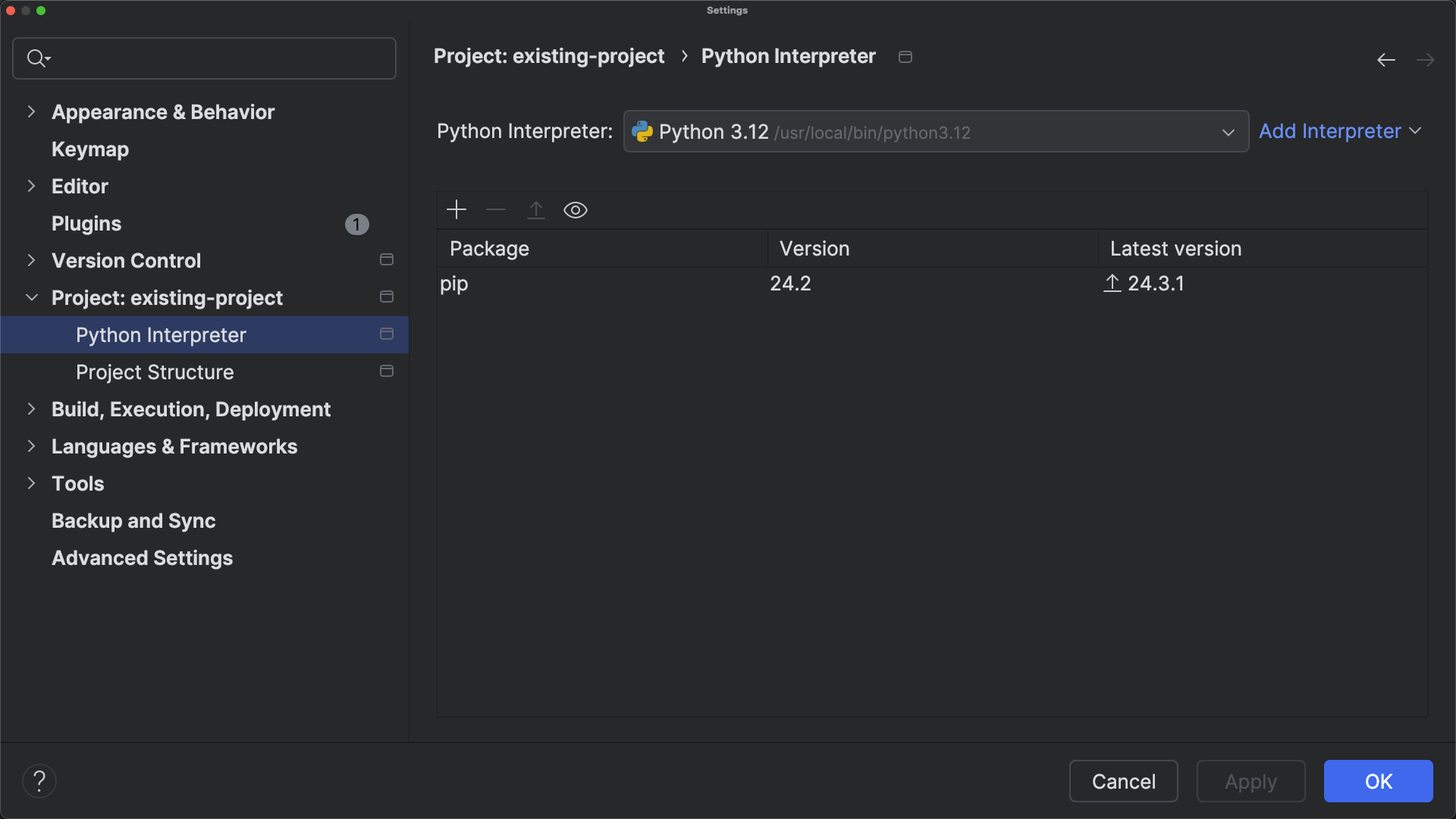Click the settings marker beside Python Interpreter

tap(386, 334)
